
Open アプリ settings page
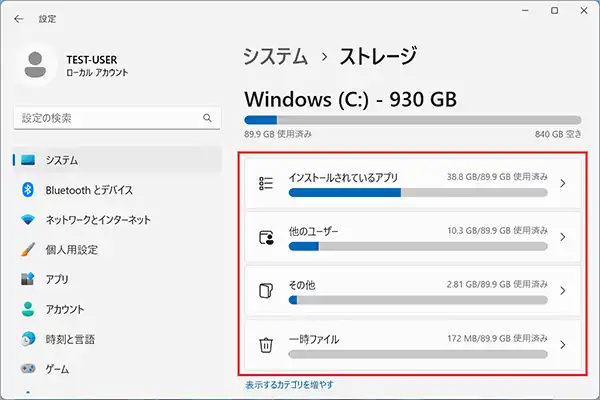click(x=117, y=279)
